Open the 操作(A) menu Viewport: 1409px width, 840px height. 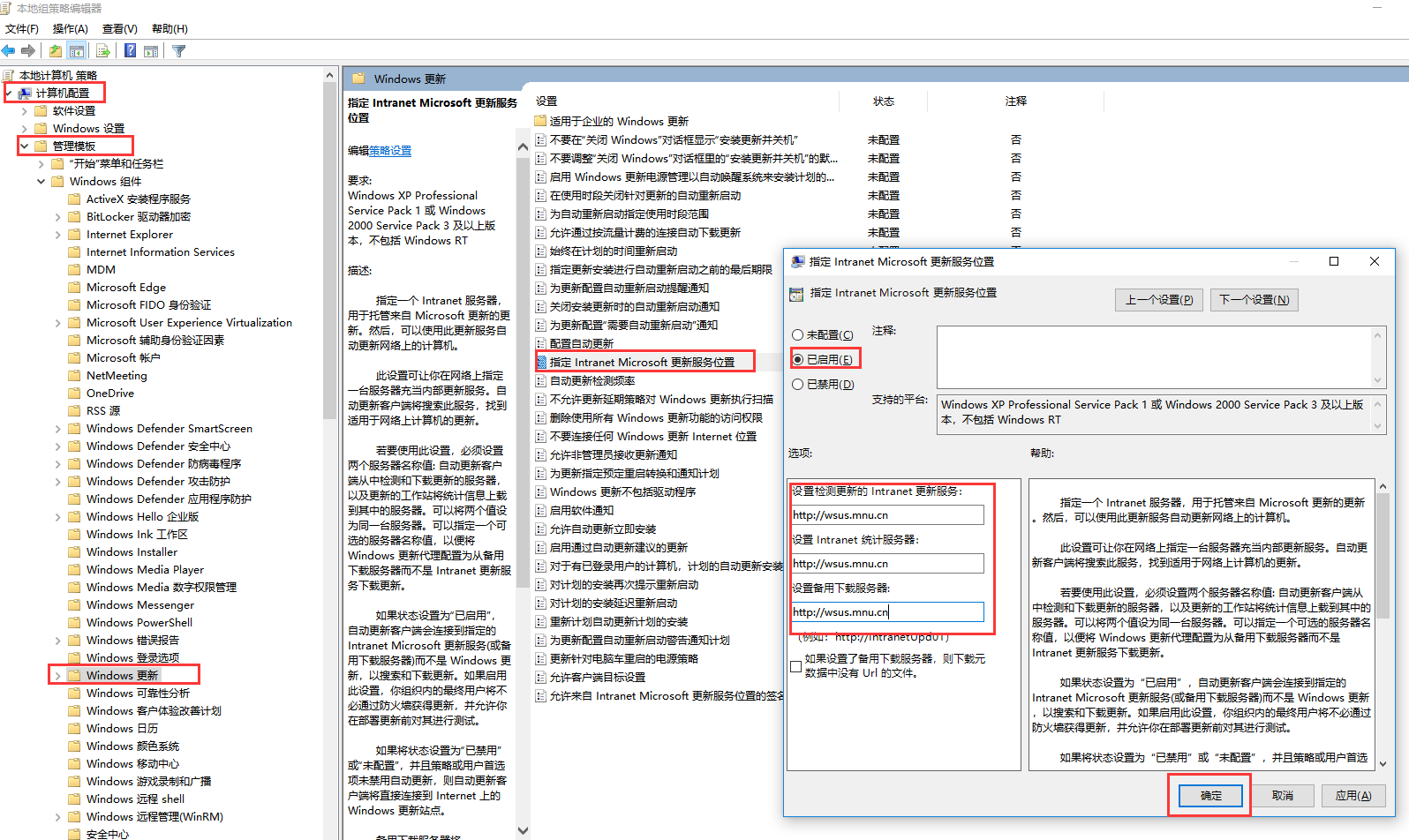pyautogui.click(x=70, y=29)
